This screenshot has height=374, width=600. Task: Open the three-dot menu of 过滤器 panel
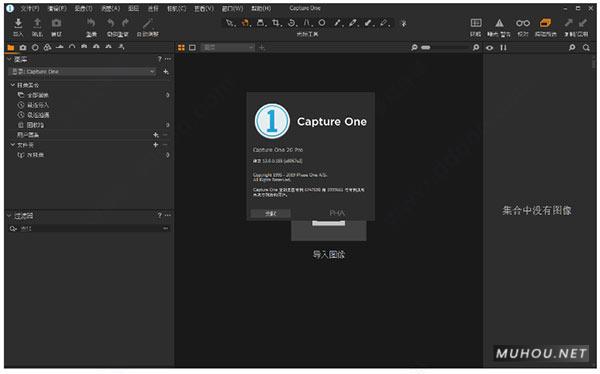(x=168, y=215)
